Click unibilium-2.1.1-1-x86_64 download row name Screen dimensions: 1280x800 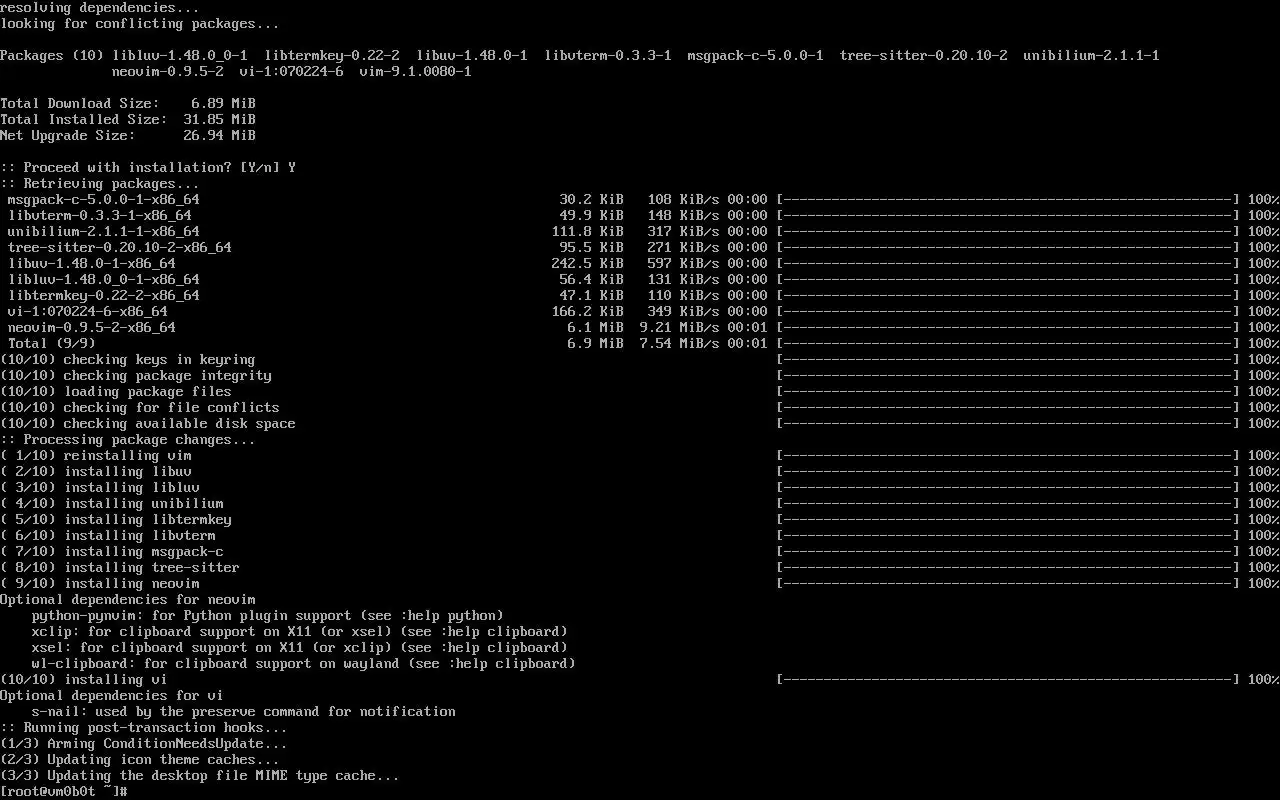point(104,231)
